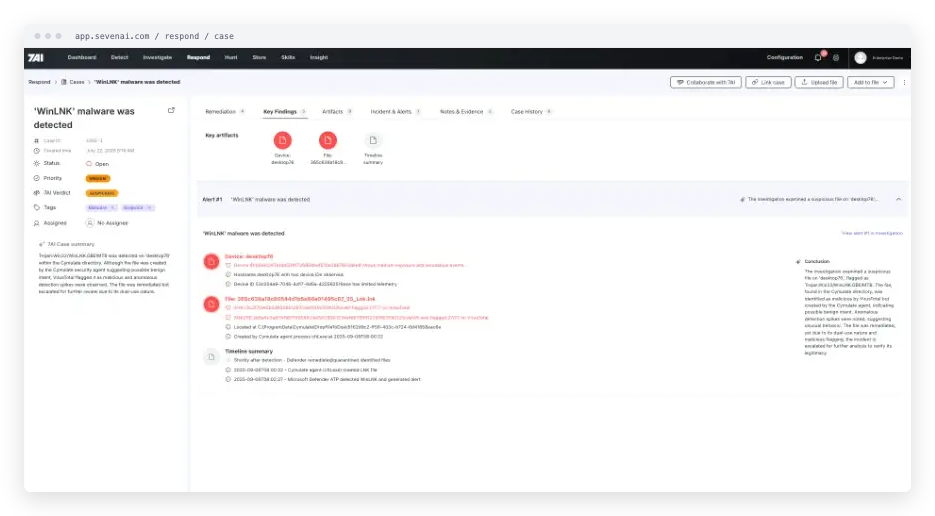Click the address bar app.sevenai.com / respond / case
Viewport: 935px width, 516px height.
click(x=154, y=36)
